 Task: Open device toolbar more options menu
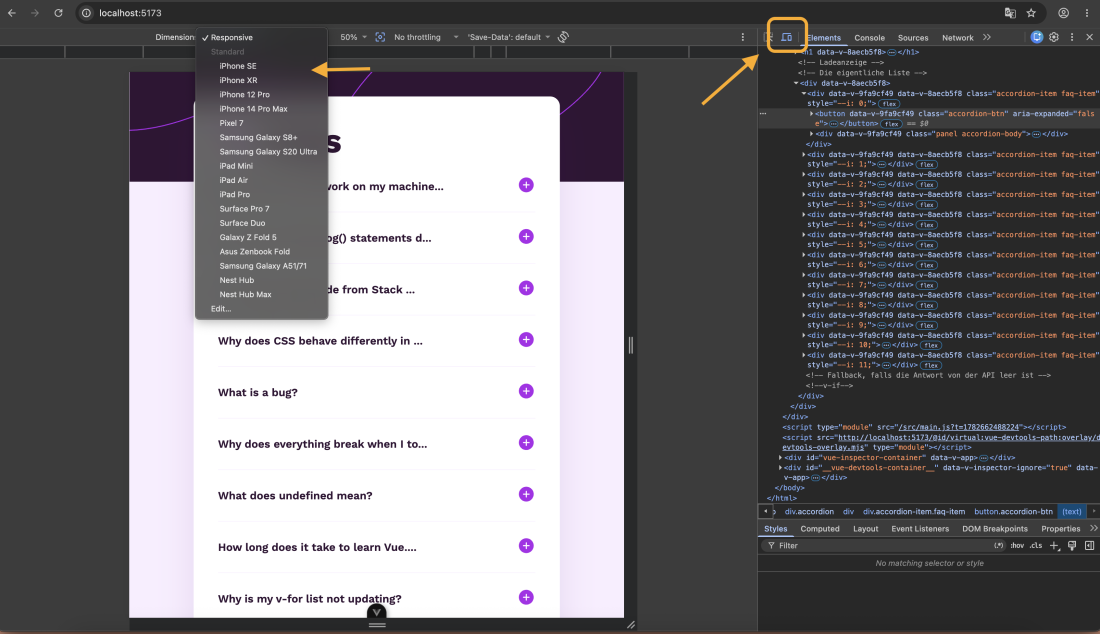click(x=743, y=37)
